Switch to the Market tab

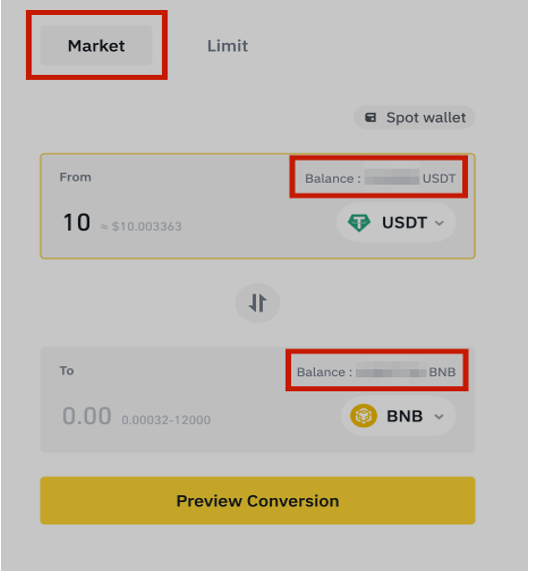click(96, 46)
